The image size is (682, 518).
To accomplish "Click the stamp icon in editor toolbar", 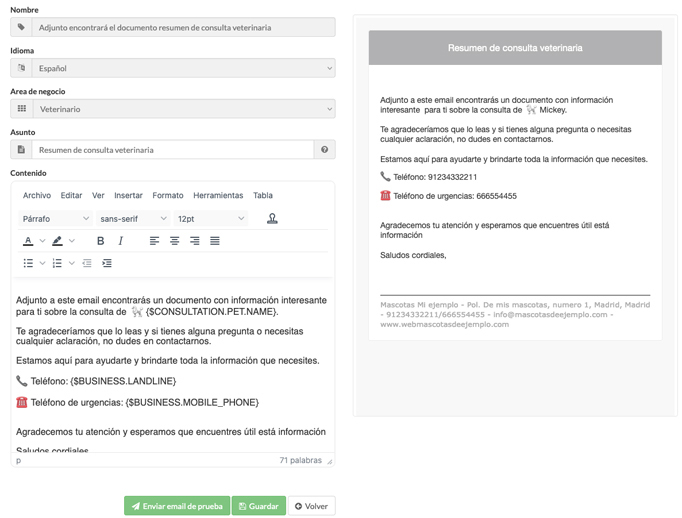I will [272, 218].
